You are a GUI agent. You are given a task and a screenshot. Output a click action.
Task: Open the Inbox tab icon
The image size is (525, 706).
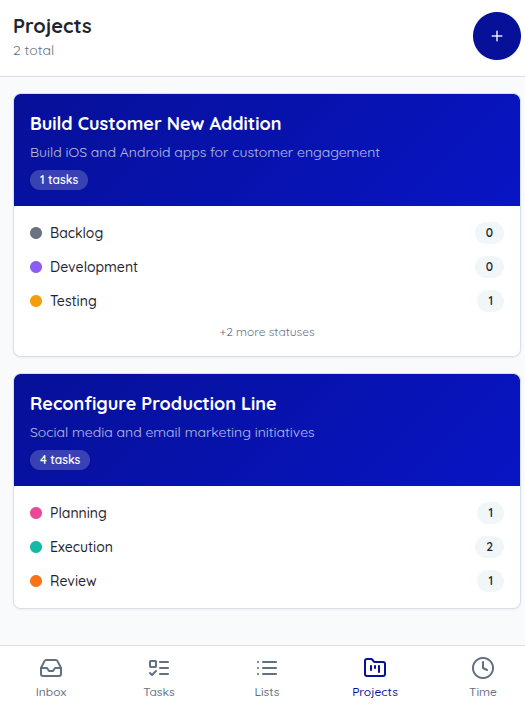click(x=51, y=668)
